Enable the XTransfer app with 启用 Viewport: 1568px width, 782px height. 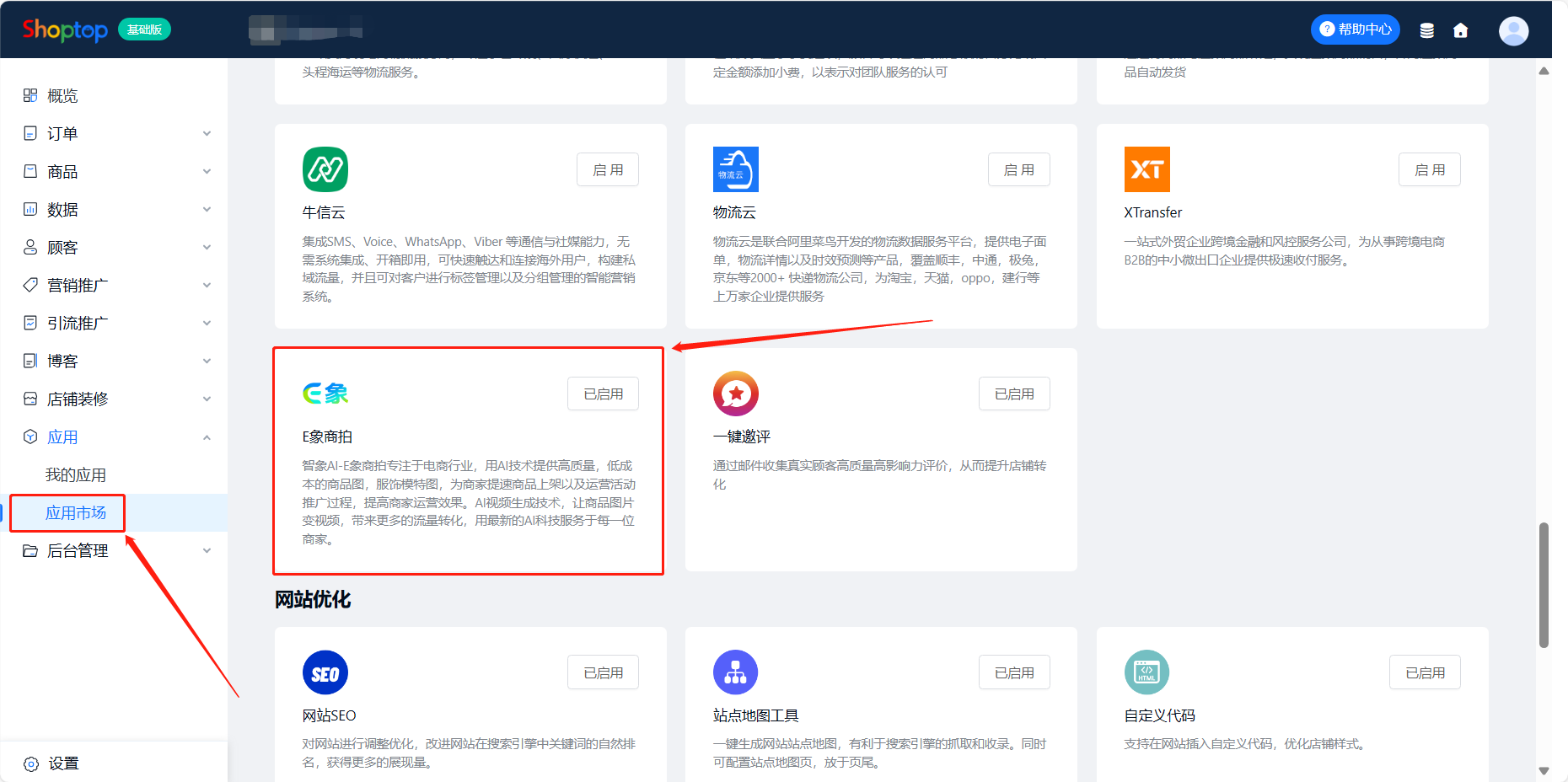pos(1429,169)
